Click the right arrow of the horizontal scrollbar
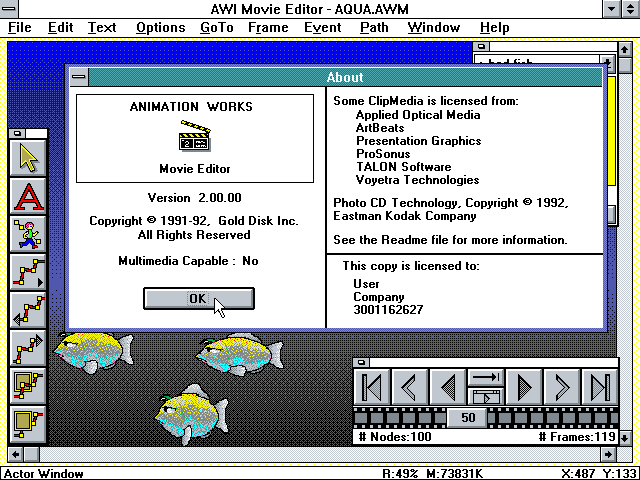Viewport: 640px width, 480px height. point(608,454)
